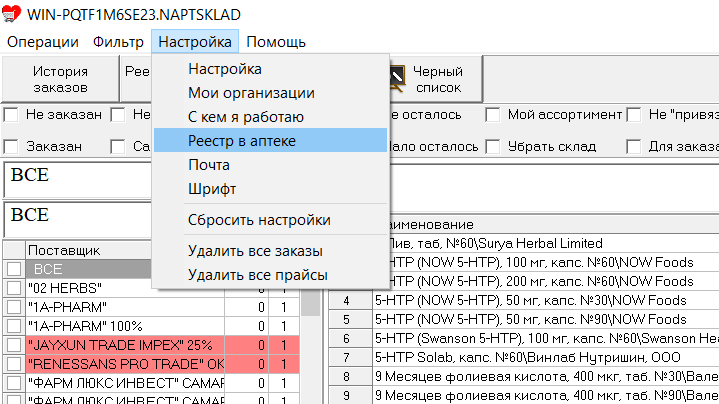Click the supplier list scrollbar thumb
719x404 pixels.
click(311, 302)
